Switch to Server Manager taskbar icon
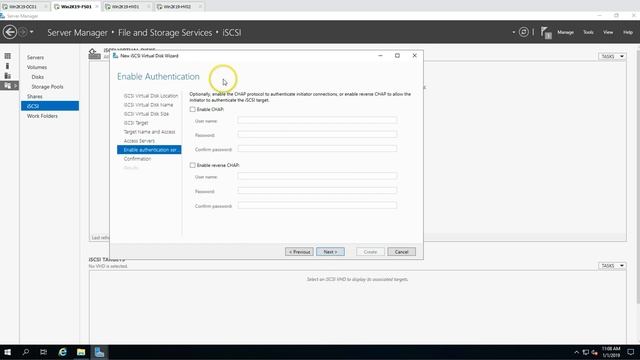The image size is (640, 360). [x=99, y=352]
